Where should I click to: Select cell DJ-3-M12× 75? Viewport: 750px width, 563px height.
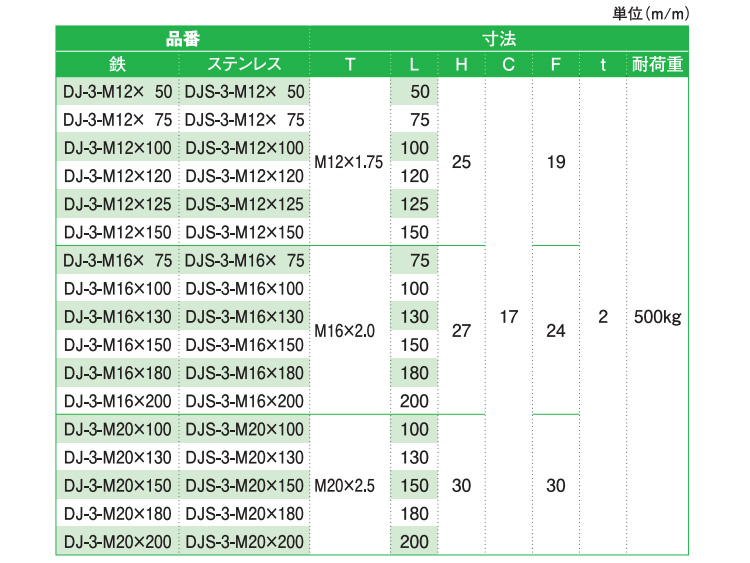(x=117, y=120)
